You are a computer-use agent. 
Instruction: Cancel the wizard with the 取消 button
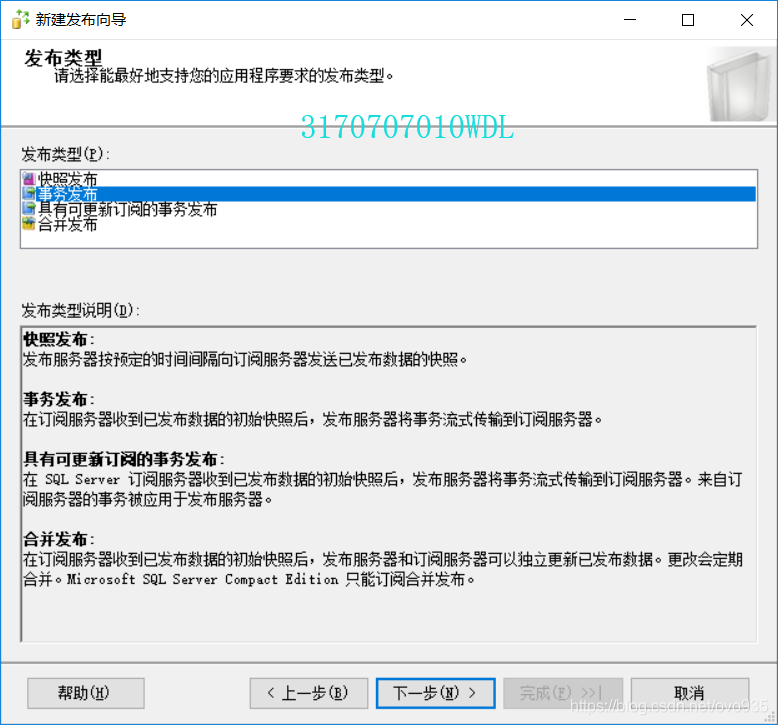point(690,693)
